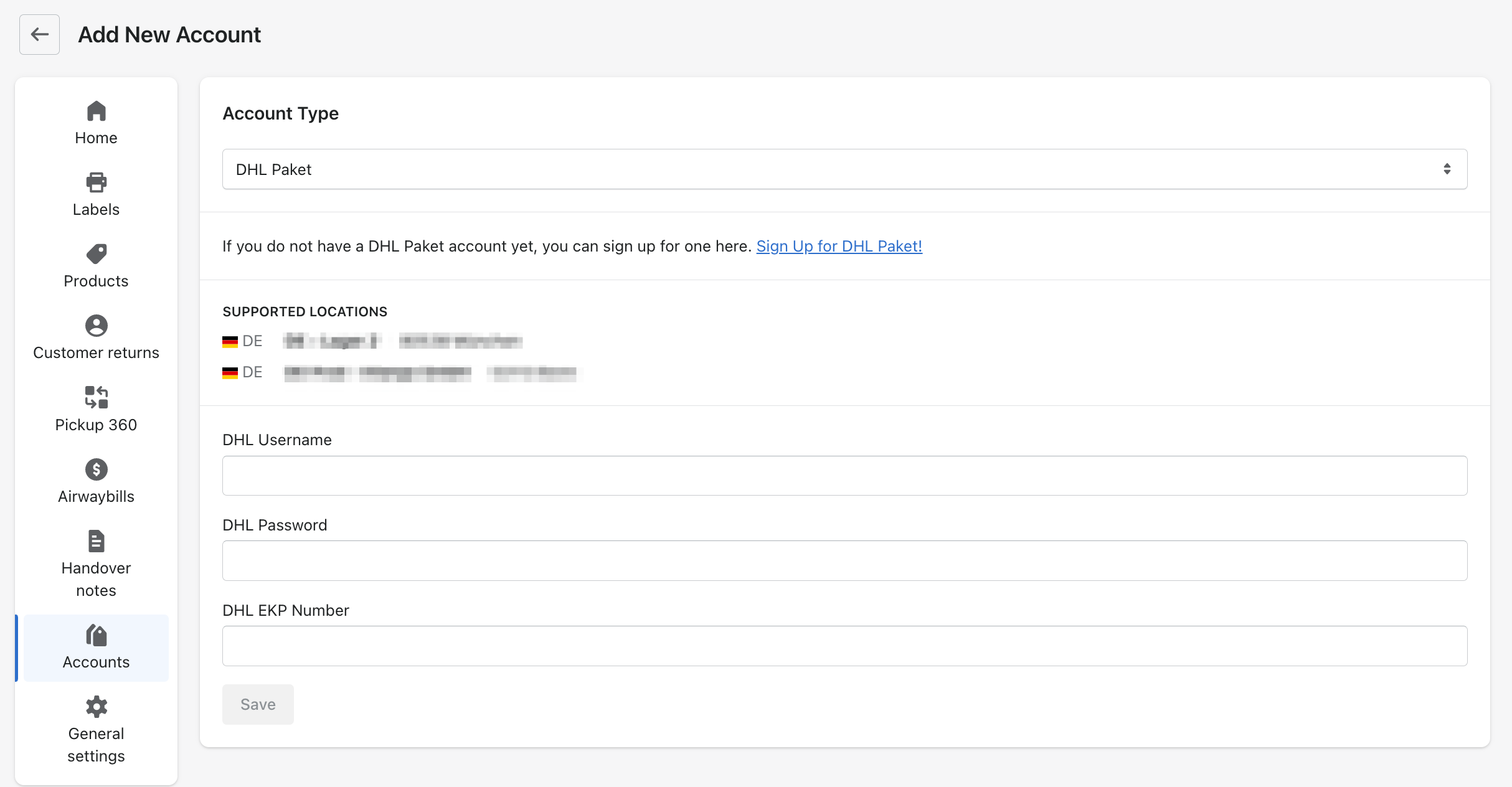This screenshot has width=1512, height=787.
Task: Click the Save button
Action: [258, 704]
